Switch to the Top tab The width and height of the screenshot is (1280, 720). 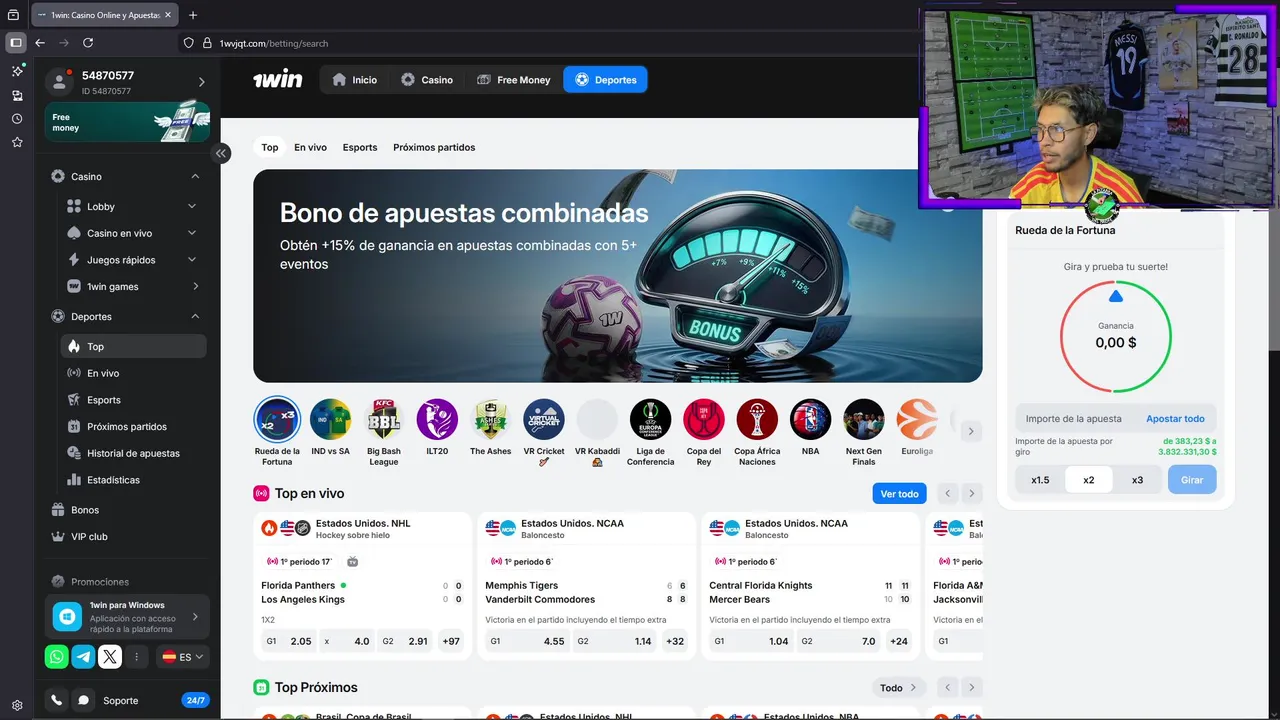[x=270, y=147]
